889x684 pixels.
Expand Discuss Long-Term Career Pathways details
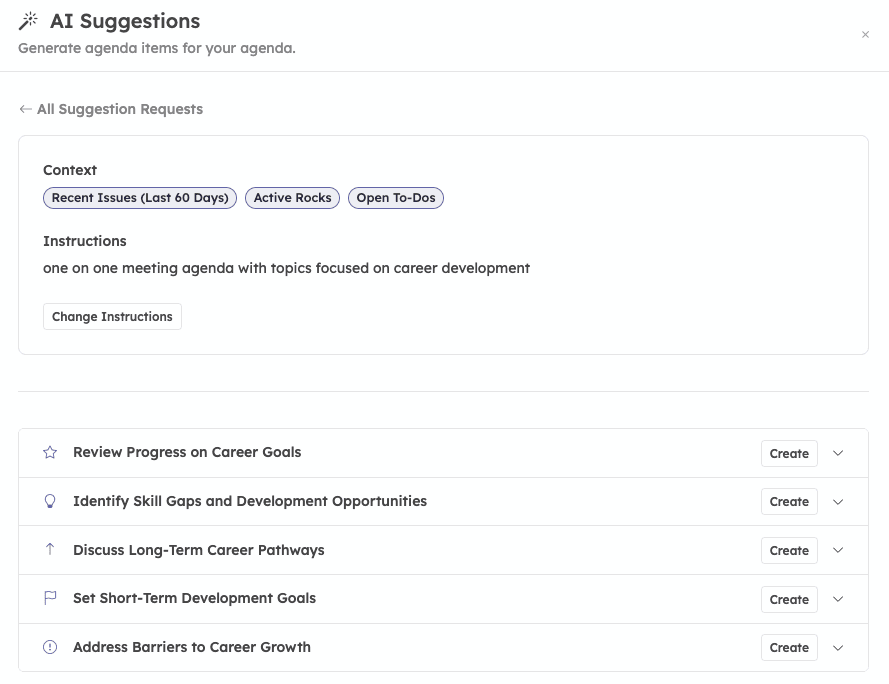838,550
